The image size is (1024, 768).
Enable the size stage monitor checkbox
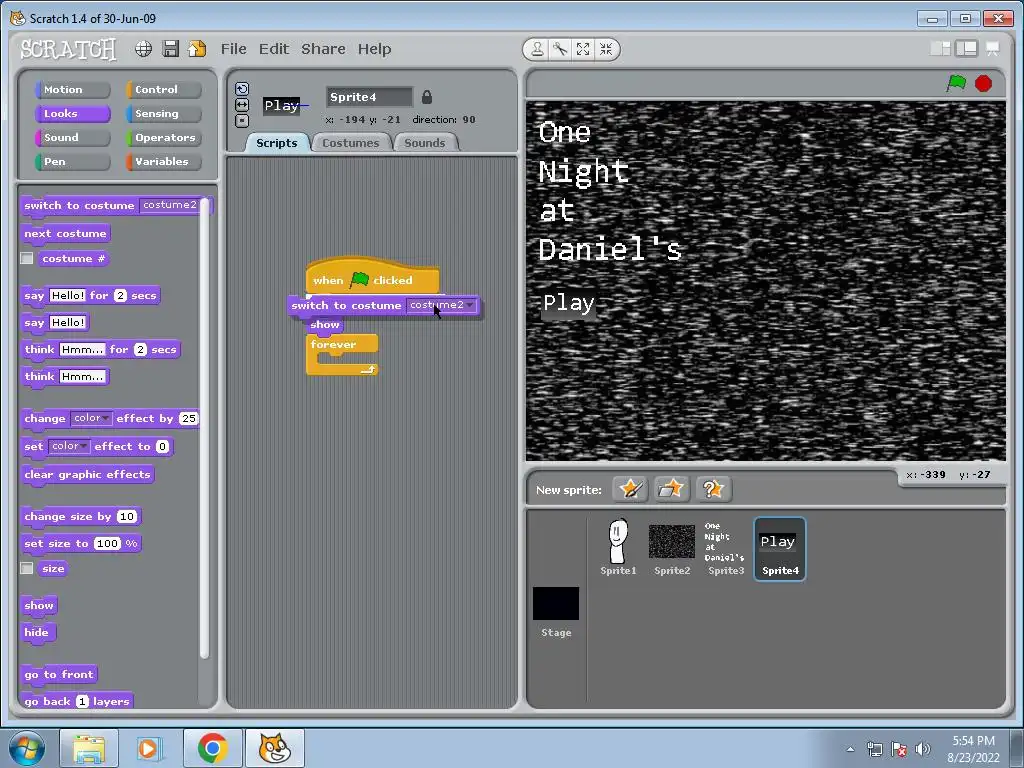(x=27, y=568)
